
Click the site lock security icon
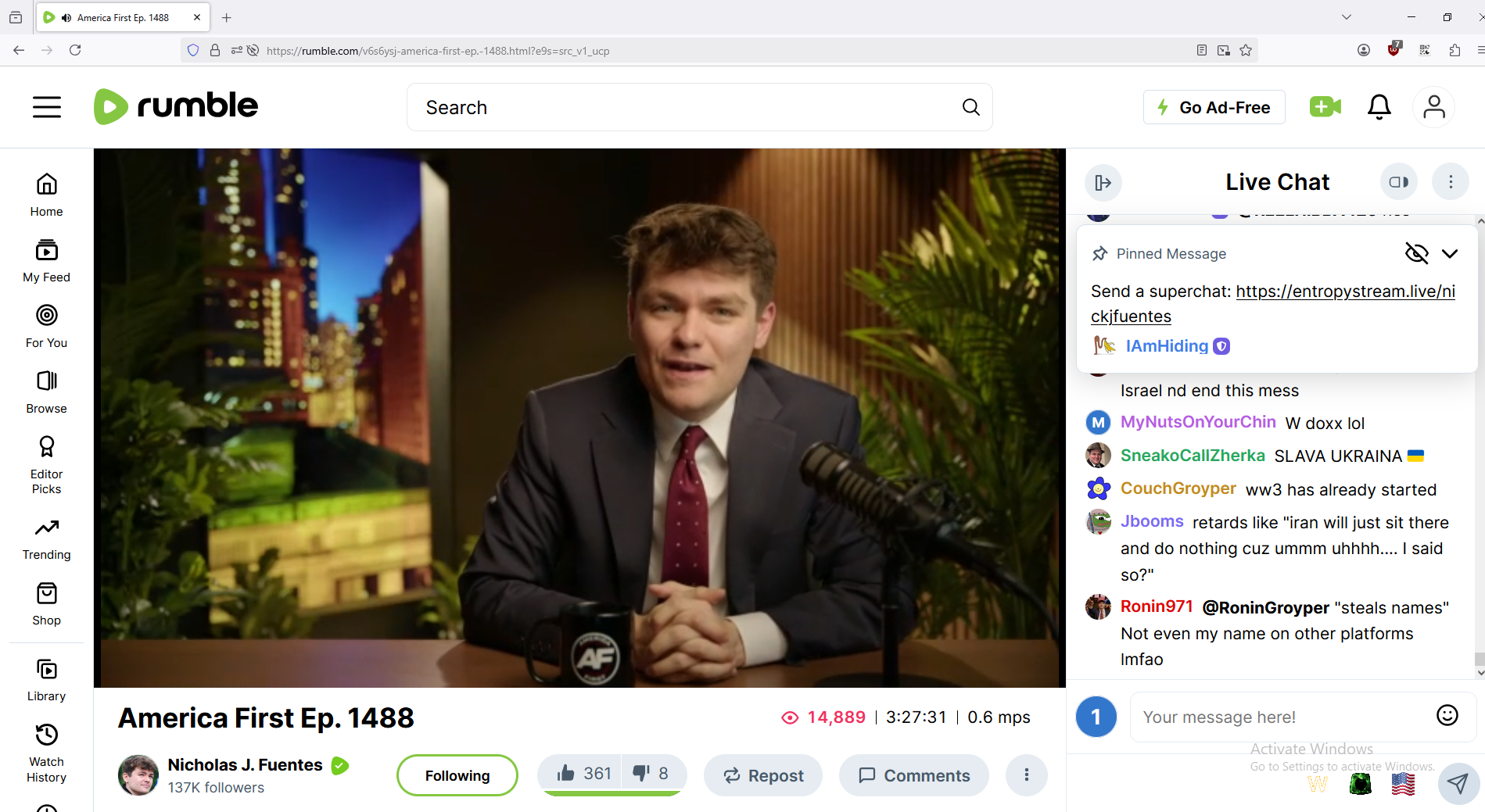coord(215,50)
